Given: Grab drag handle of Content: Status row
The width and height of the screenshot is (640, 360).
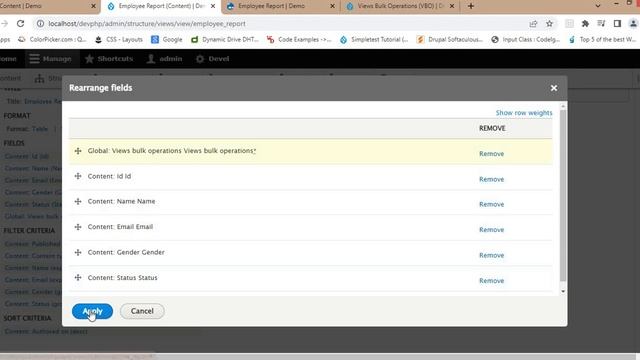Looking at the screenshot, I should (x=78, y=278).
